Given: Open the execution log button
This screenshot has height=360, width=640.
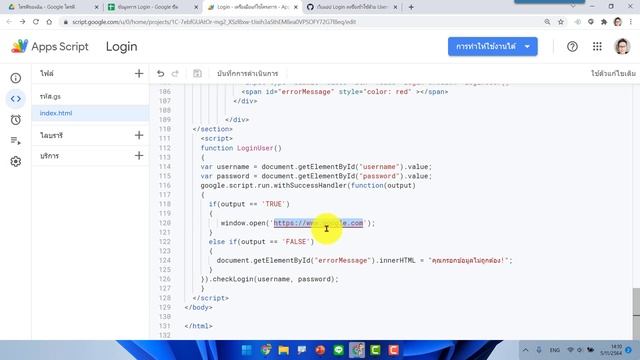Looking at the screenshot, I should pyautogui.click(x=247, y=73).
